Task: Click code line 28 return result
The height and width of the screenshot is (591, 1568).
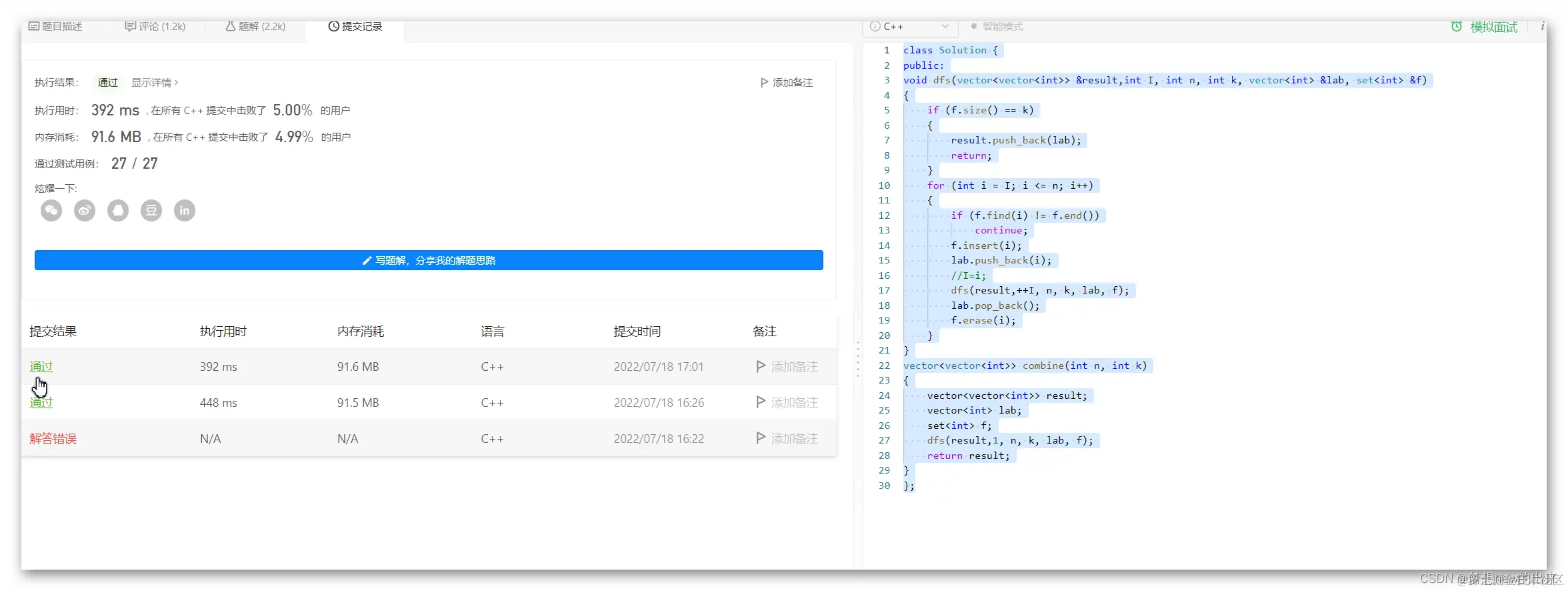Action: 968,456
